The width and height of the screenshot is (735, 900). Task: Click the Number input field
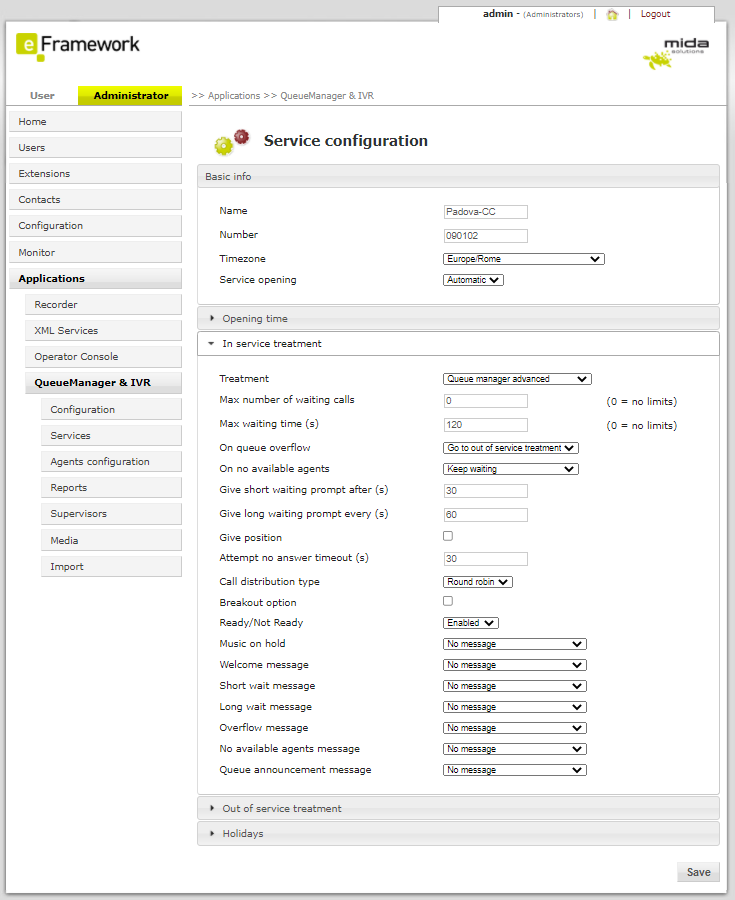485,236
